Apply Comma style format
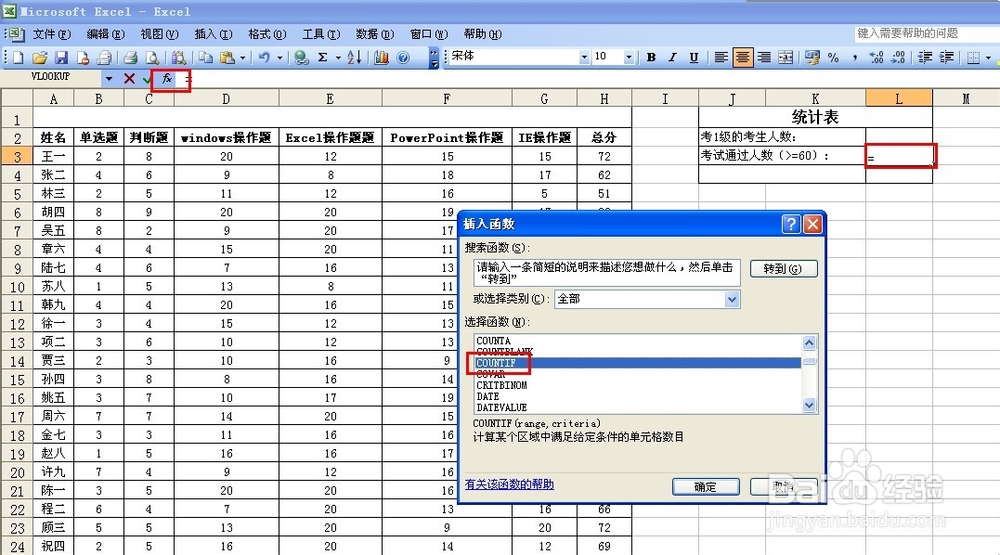 click(855, 57)
